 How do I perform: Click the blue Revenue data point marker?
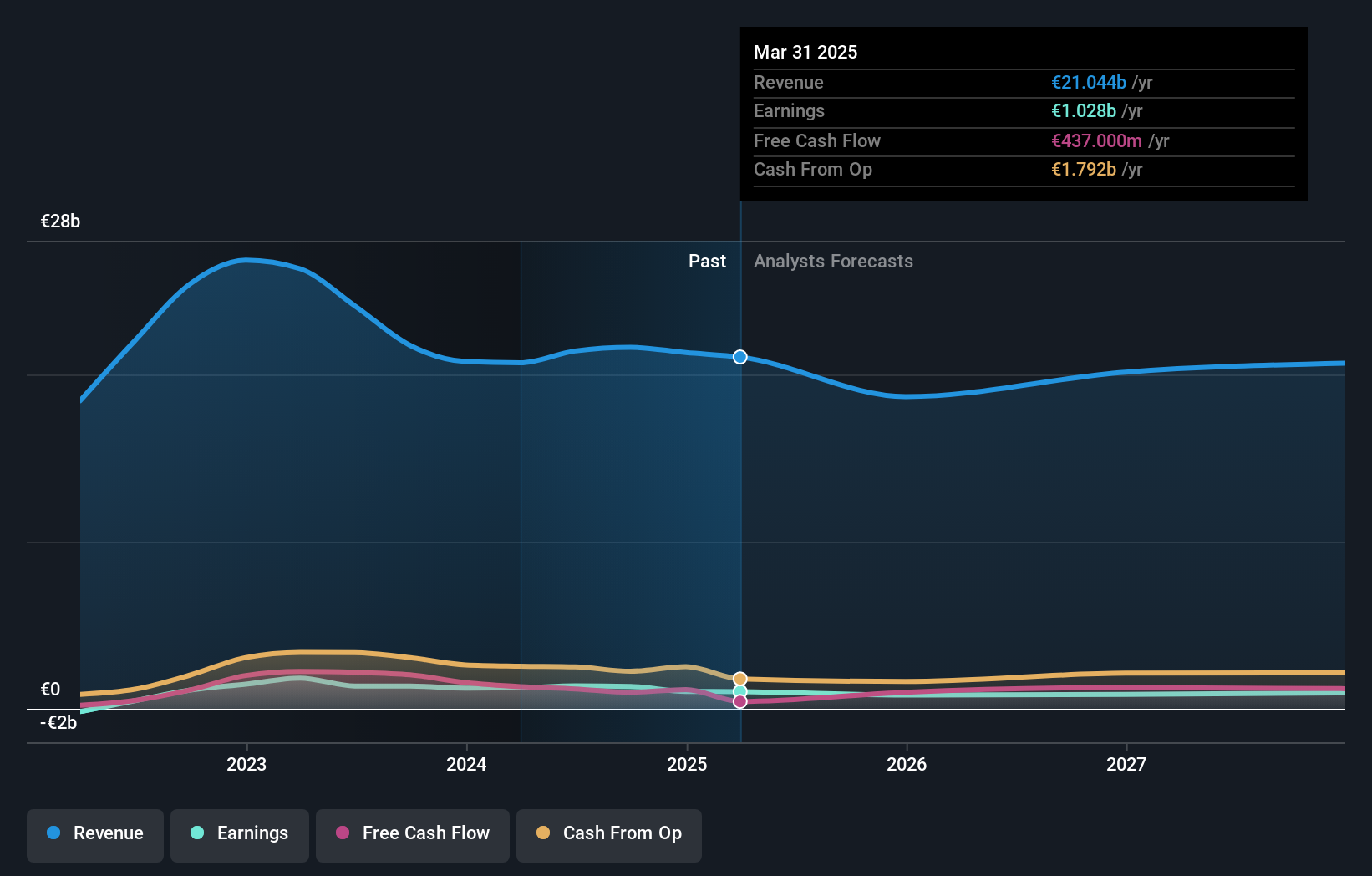pyautogui.click(x=740, y=357)
